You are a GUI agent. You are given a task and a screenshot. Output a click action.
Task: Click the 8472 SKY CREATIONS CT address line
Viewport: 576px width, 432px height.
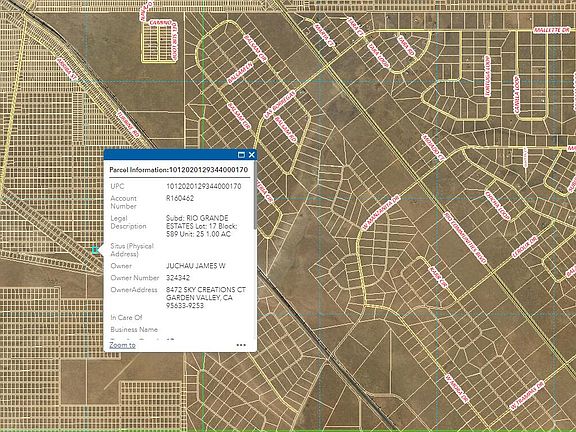pos(206,289)
